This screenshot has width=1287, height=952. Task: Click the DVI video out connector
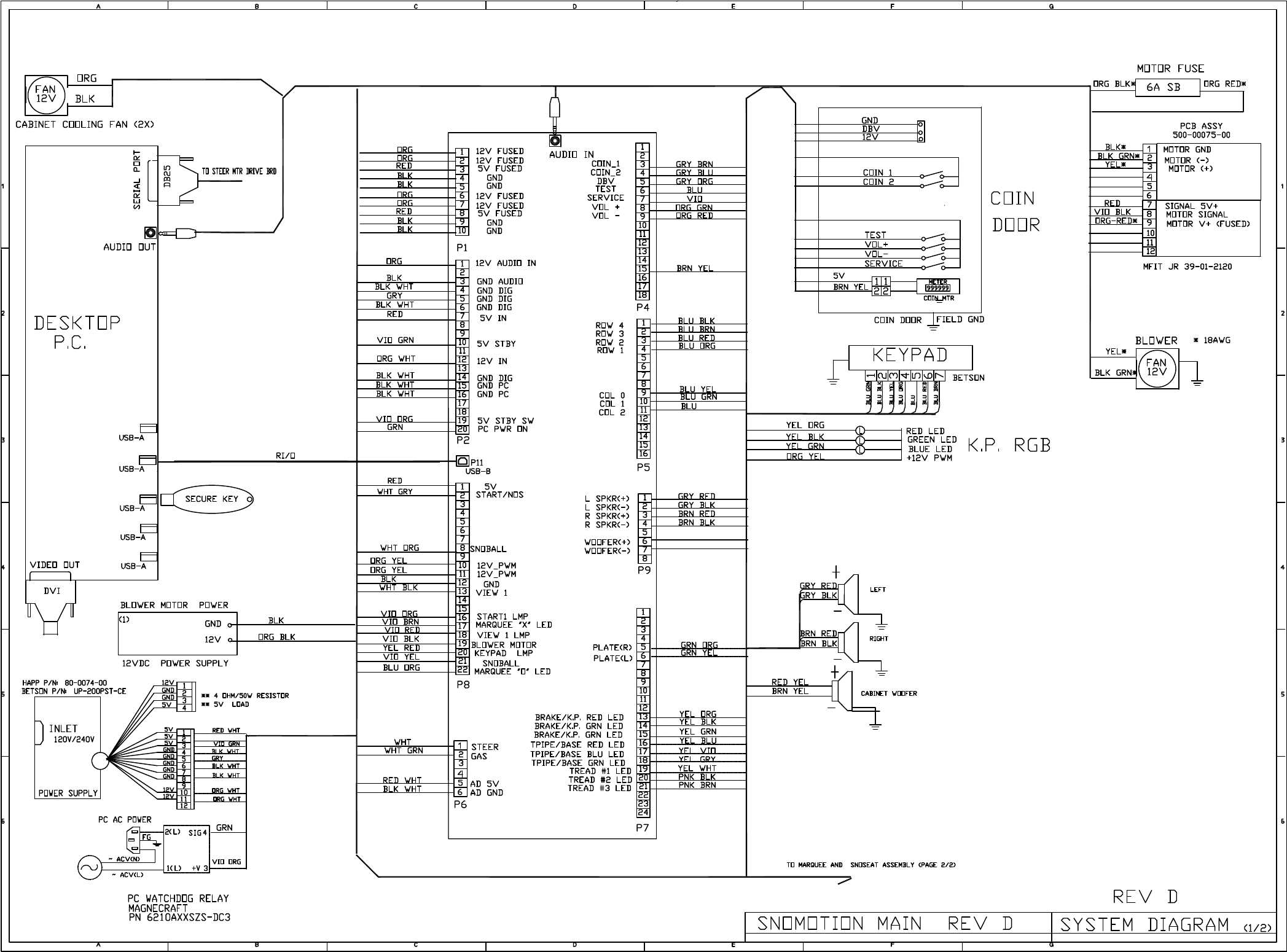52,592
